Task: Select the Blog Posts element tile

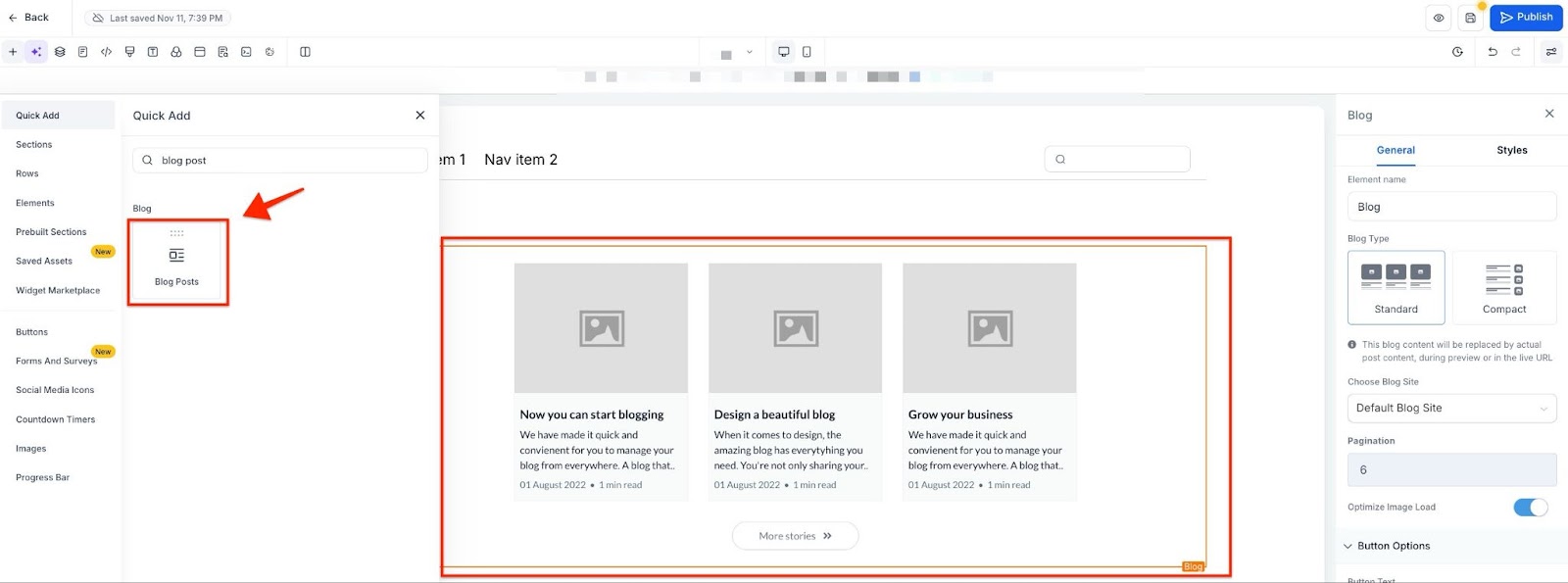Action: pyautogui.click(x=177, y=263)
